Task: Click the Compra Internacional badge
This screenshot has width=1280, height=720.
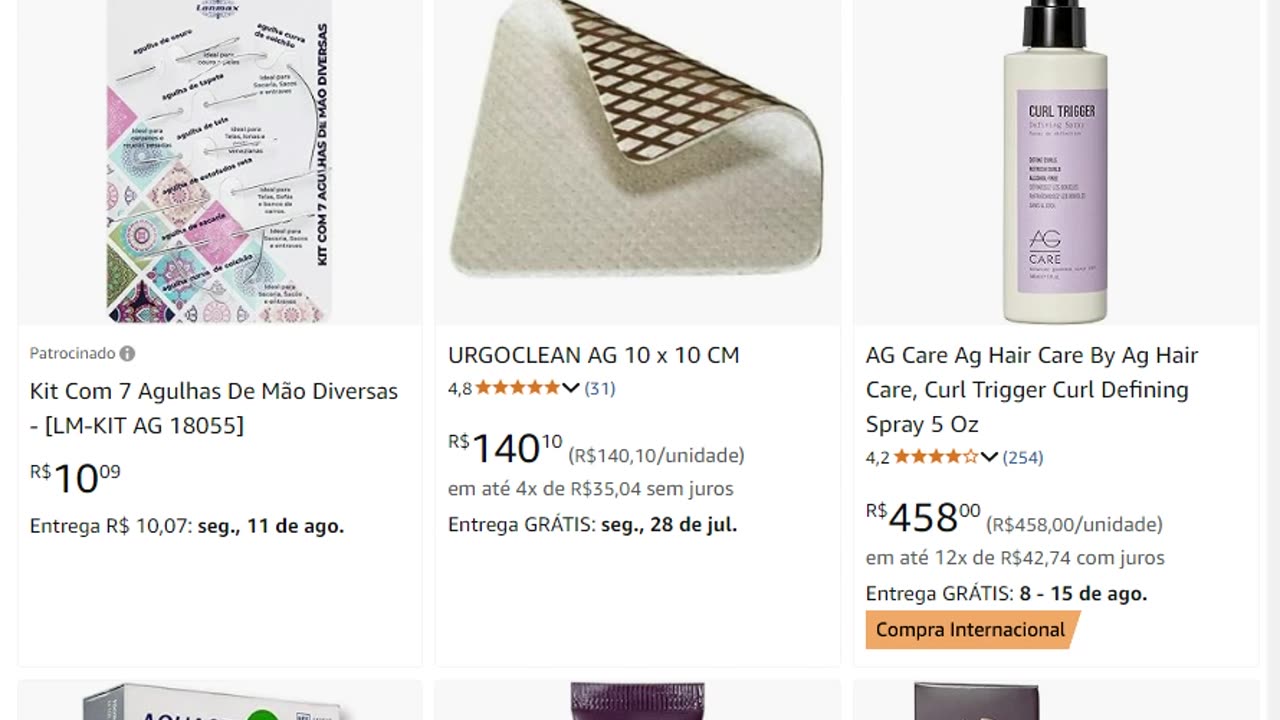Action: tap(970, 630)
